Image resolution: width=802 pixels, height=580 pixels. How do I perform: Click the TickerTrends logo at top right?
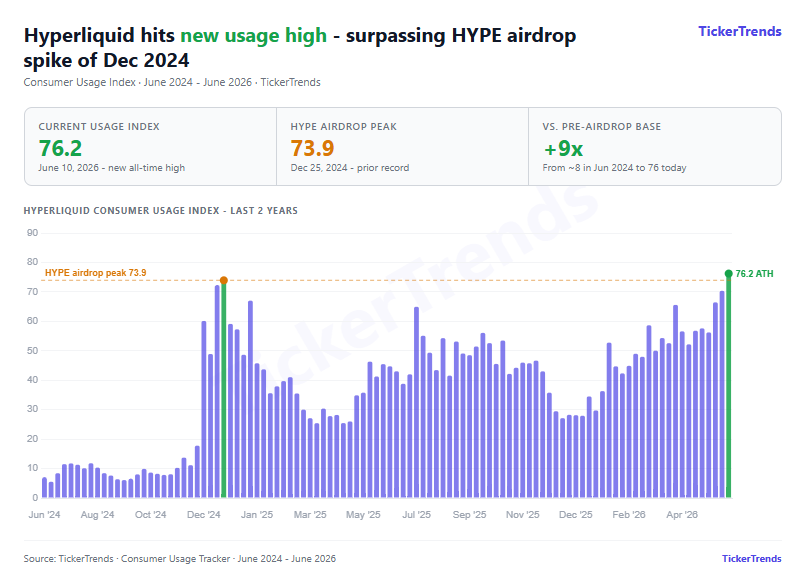740,32
